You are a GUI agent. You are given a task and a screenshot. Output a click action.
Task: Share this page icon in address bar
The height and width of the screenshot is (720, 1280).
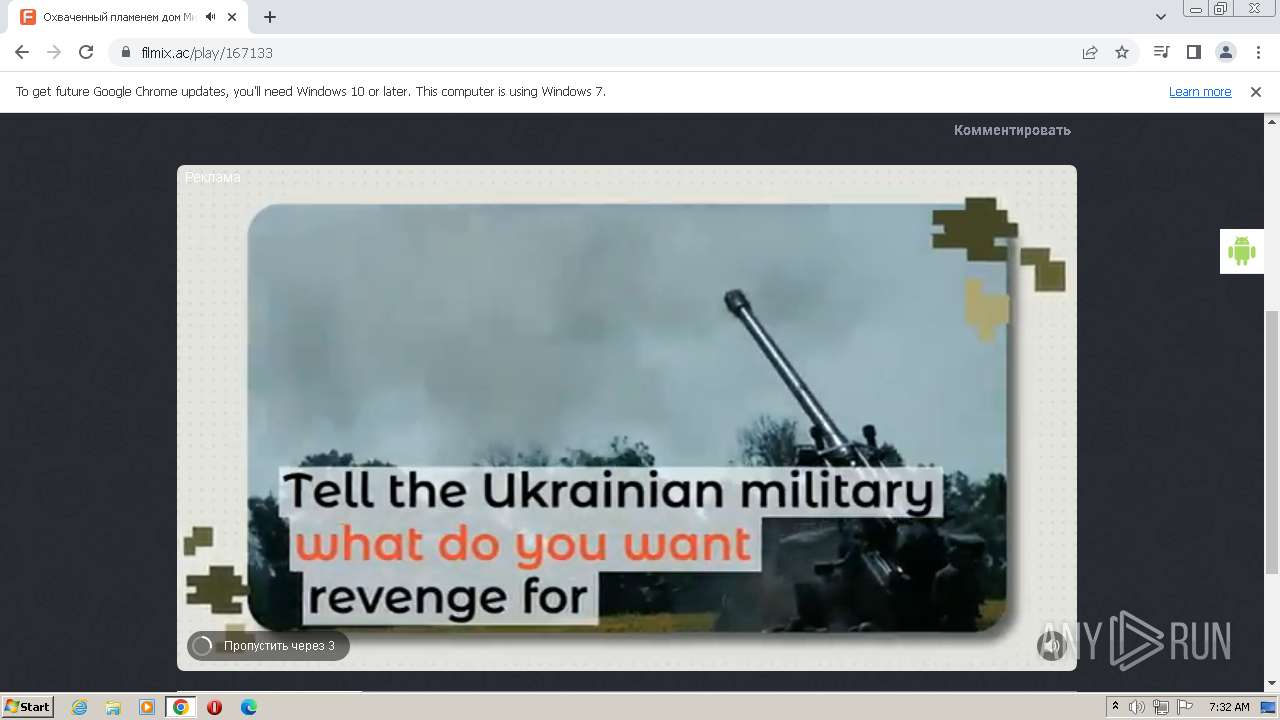1090,52
